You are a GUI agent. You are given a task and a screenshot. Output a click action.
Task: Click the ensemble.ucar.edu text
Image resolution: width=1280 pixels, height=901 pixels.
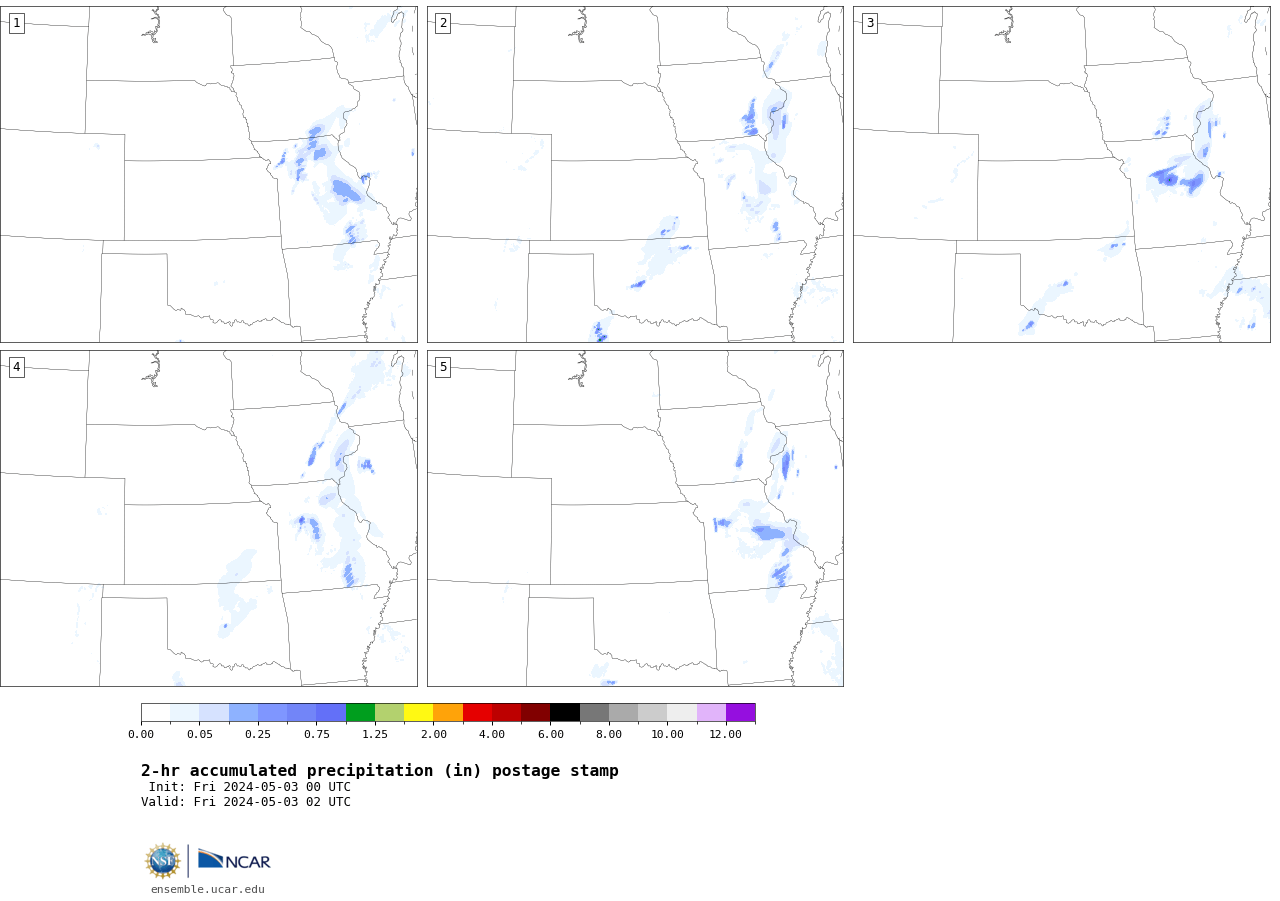tap(208, 889)
